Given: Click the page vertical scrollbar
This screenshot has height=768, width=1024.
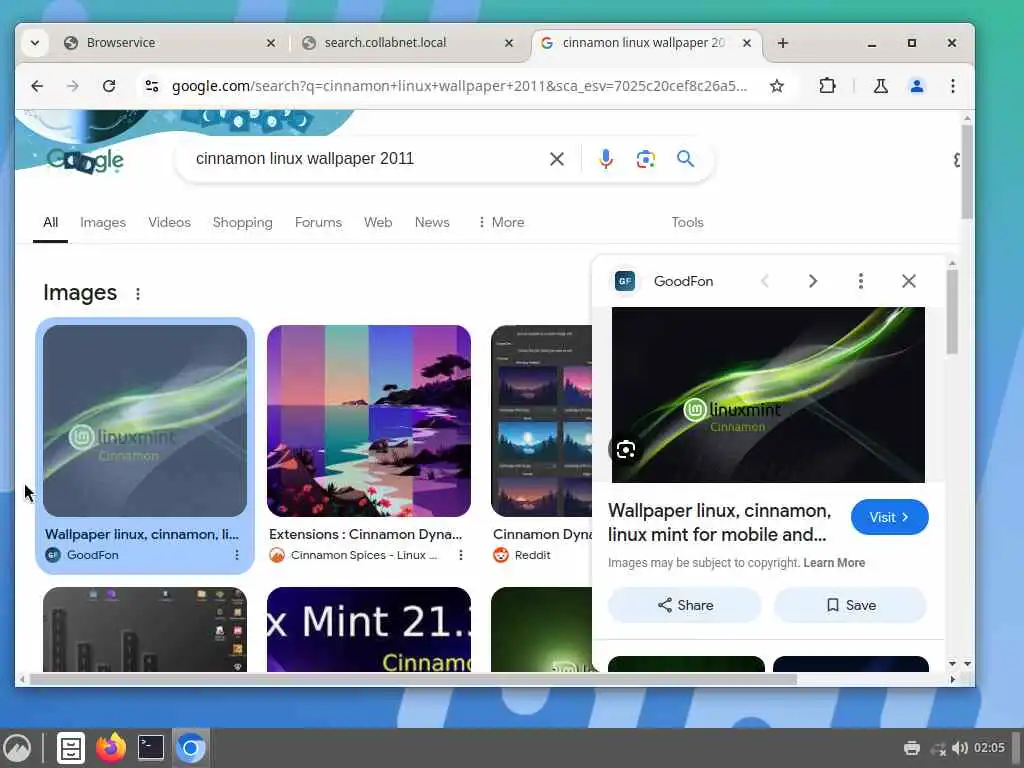Looking at the screenshot, I should click(x=967, y=172).
